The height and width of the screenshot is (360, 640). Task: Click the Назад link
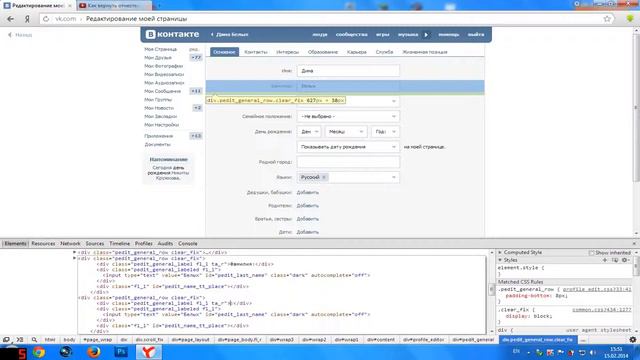point(20,35)
